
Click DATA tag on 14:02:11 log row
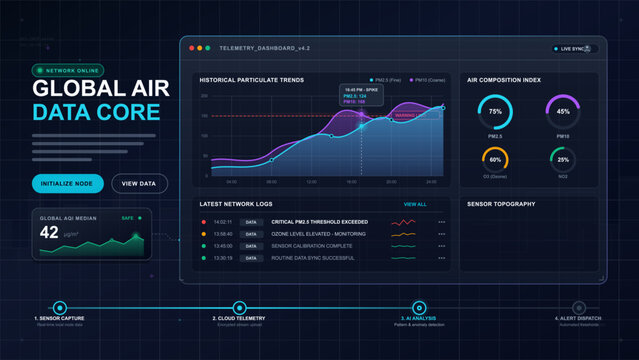[251, 222]
